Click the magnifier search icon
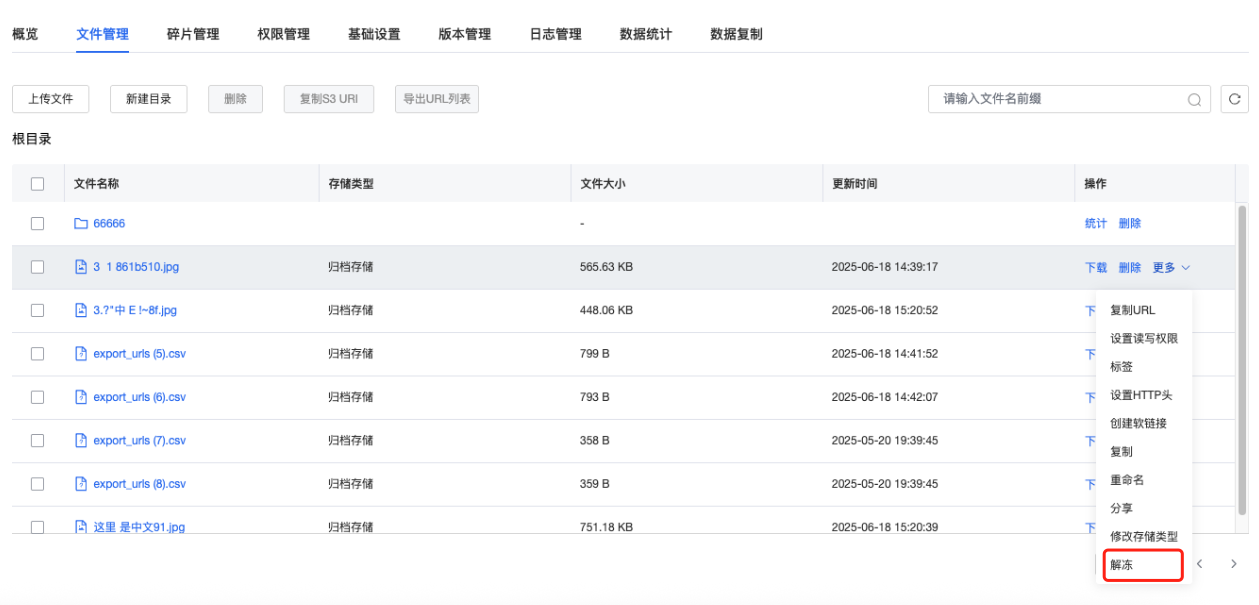The width and height of the screenshot is (1259, 605). [x=1194, y=99]
